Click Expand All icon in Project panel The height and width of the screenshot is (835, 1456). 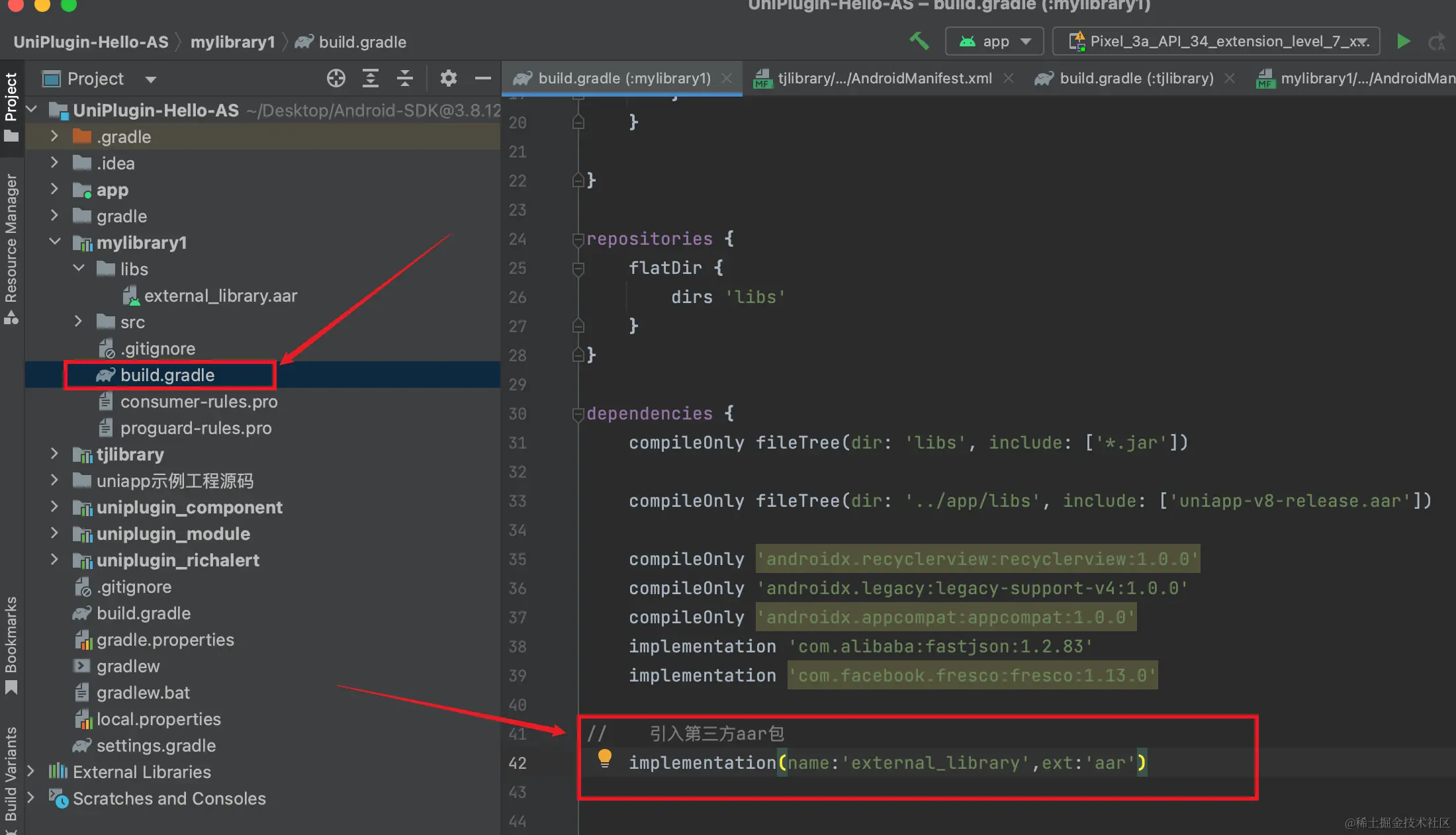371,78
